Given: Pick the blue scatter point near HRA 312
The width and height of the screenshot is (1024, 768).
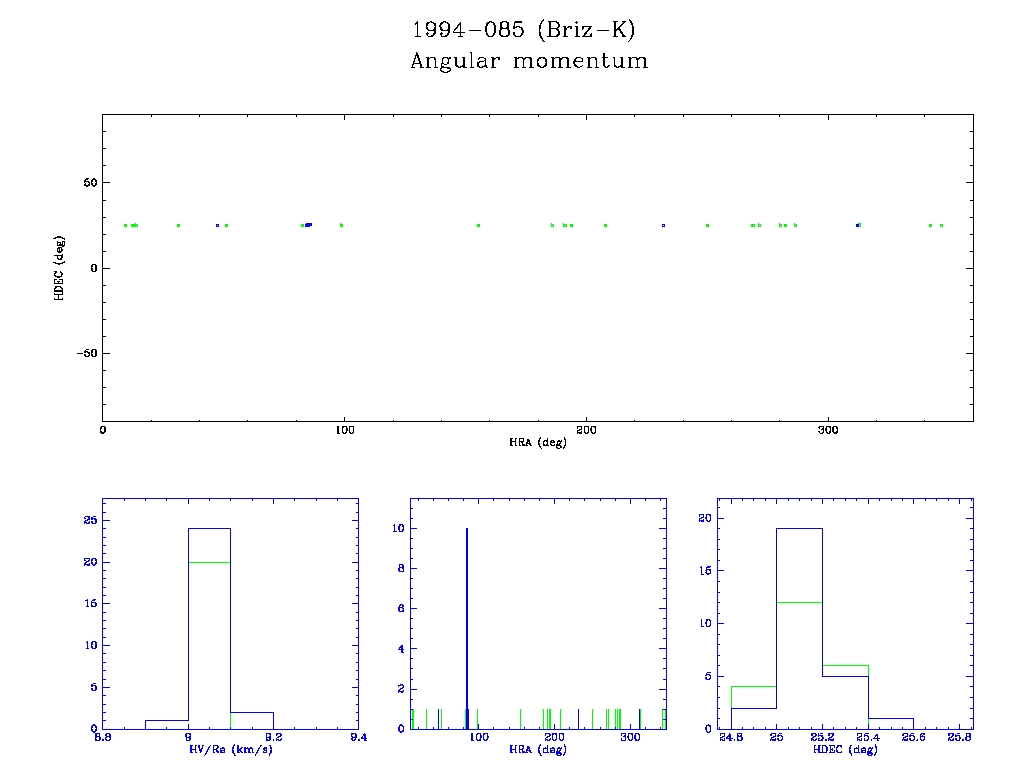Looking at the screenshot, I should point(858,225).
